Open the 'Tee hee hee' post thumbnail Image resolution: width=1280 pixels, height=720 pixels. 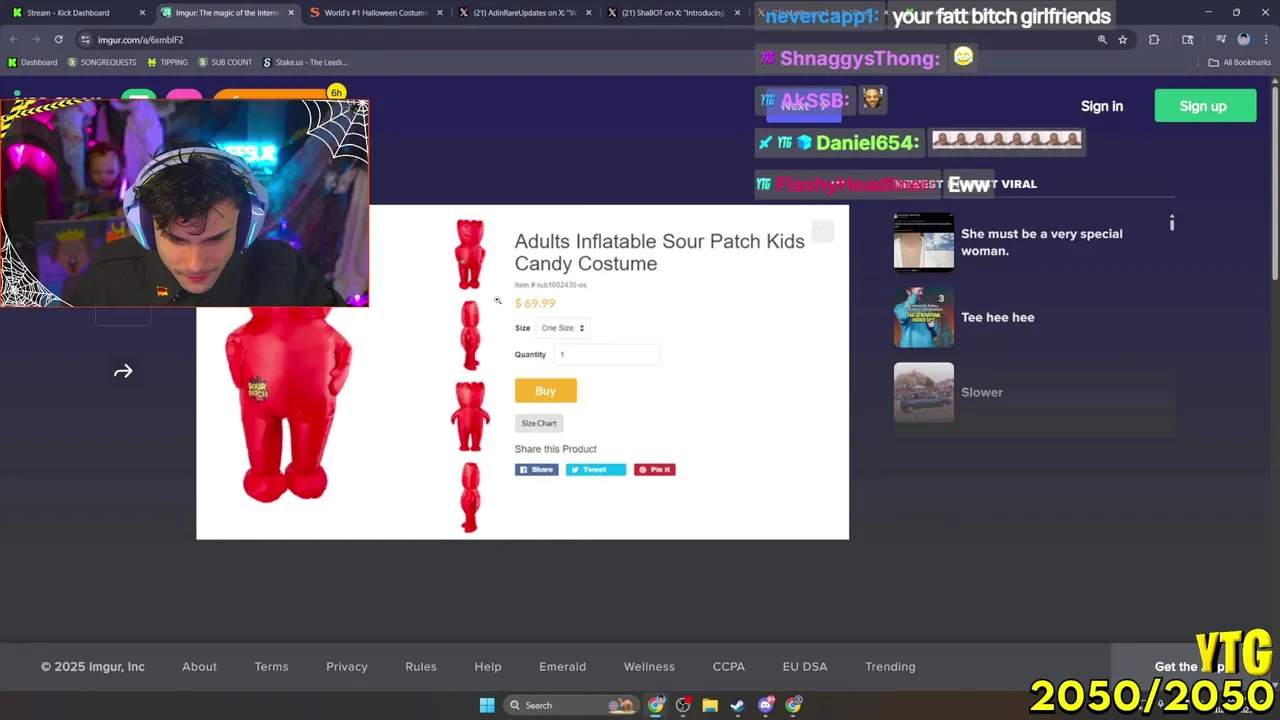pyautogui.click(x=923, y=317)
